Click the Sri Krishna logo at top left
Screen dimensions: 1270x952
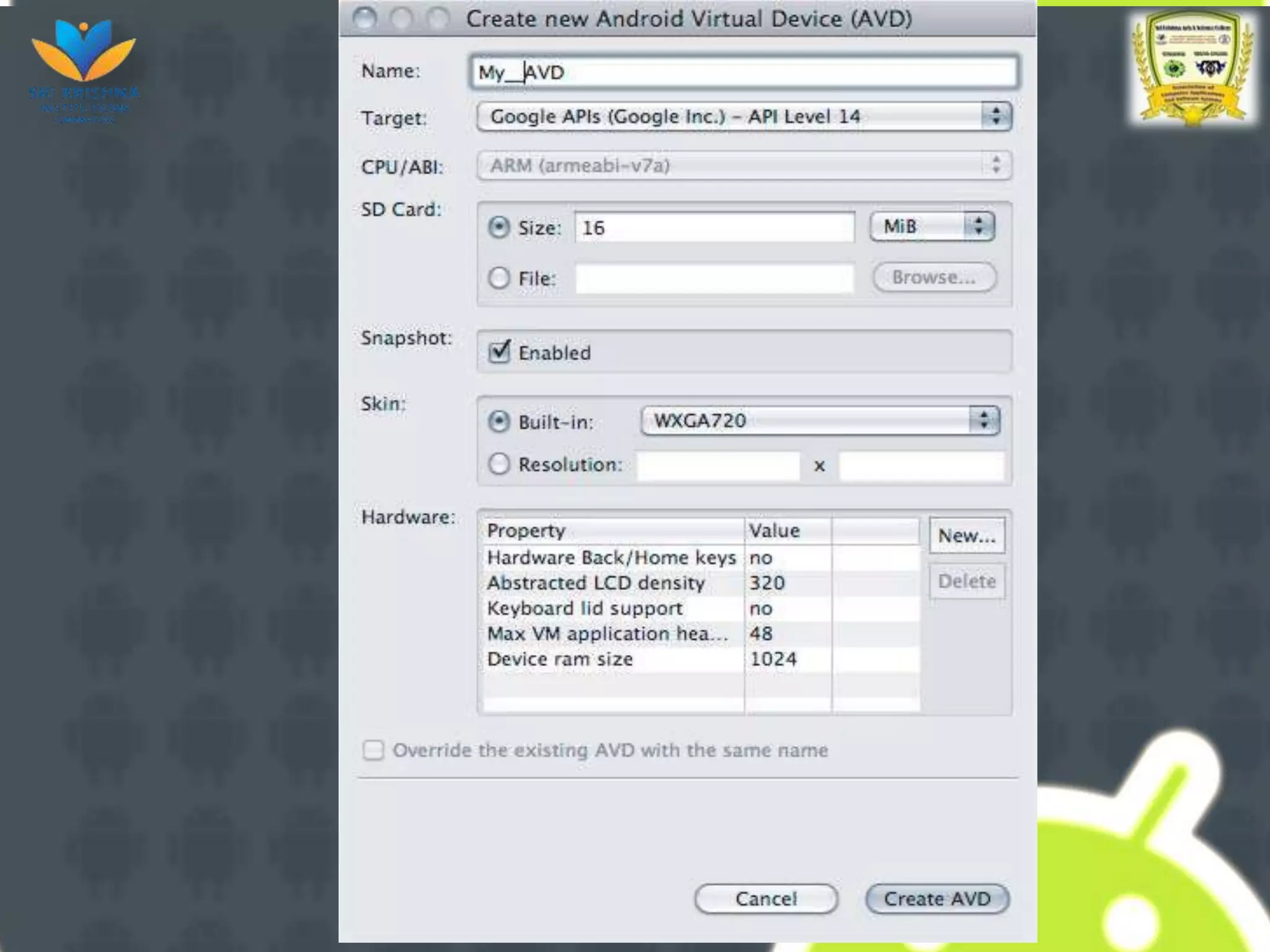click(84, 70)
